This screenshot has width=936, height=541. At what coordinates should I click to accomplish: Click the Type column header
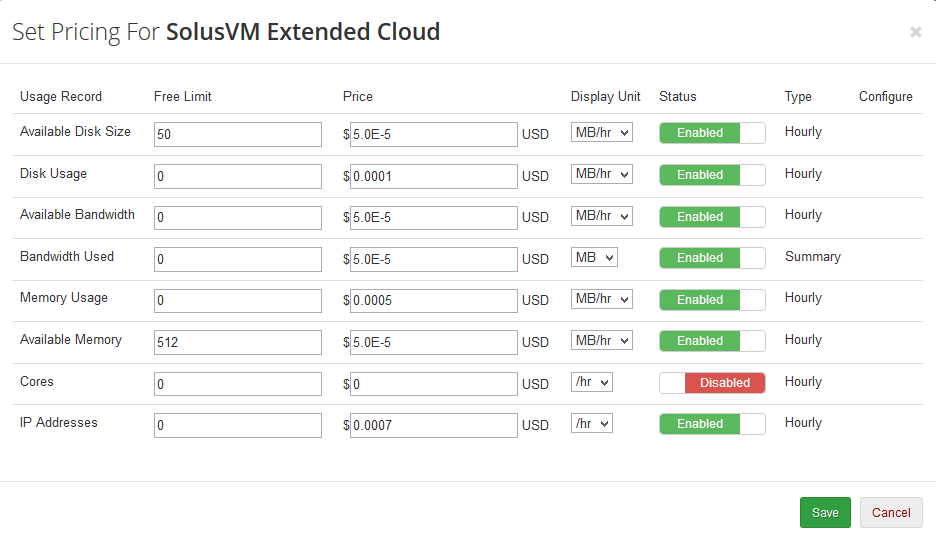(x=798, y=97)
